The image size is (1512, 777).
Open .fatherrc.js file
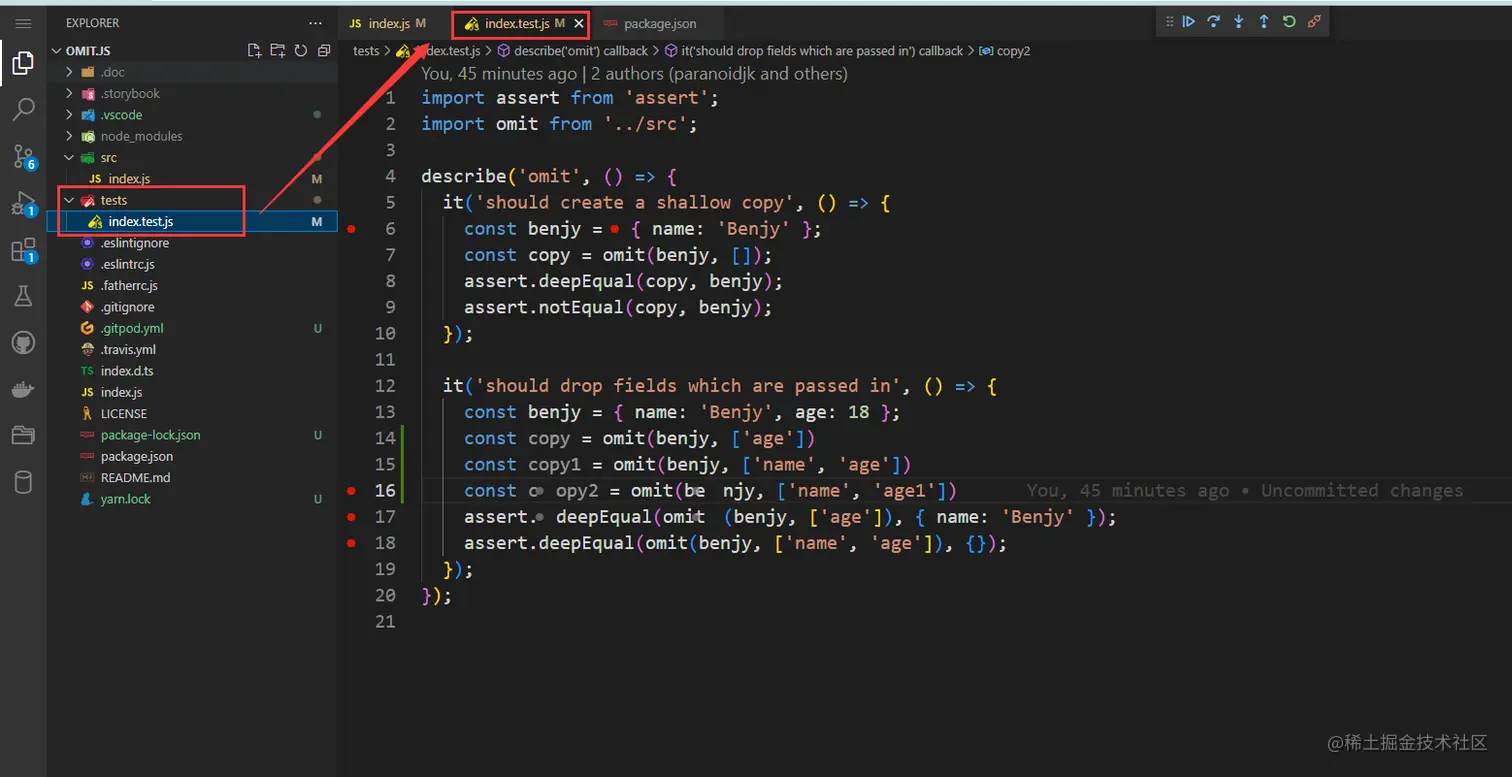click(193, 286)
